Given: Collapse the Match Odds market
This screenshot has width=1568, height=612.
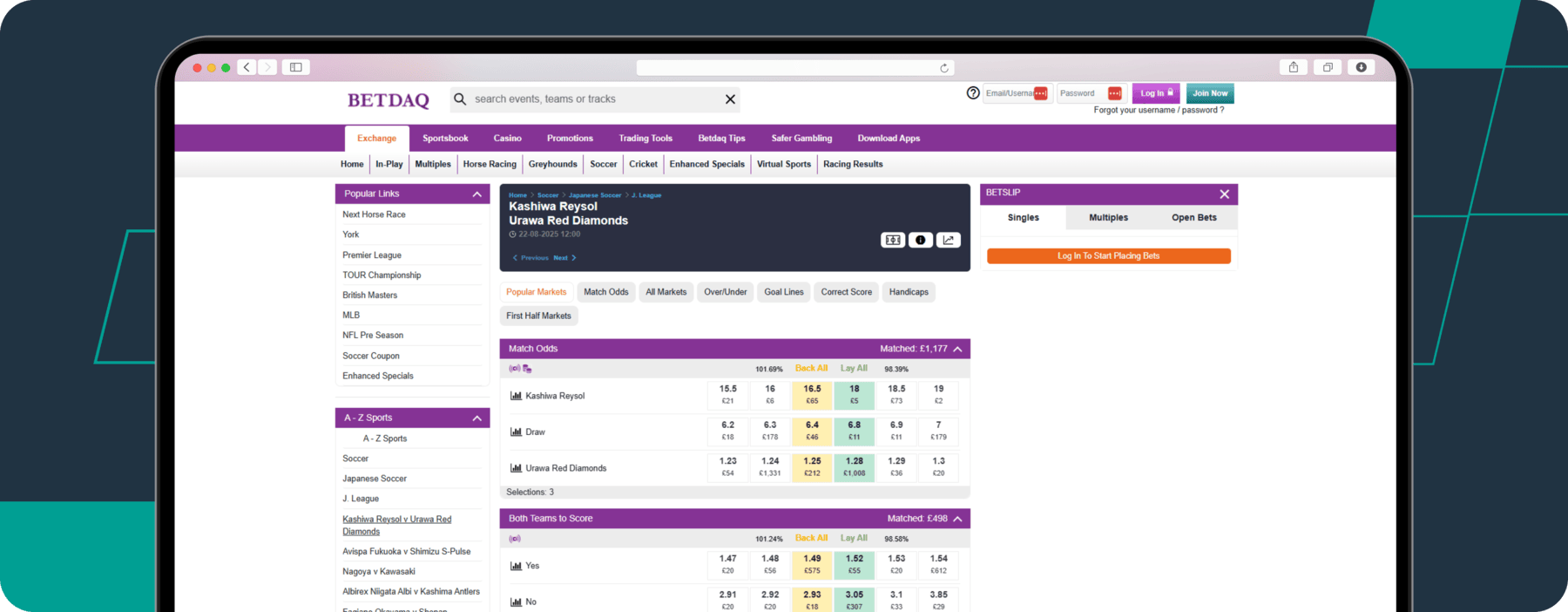Looking at the screenshot, I should pos(957,349).
